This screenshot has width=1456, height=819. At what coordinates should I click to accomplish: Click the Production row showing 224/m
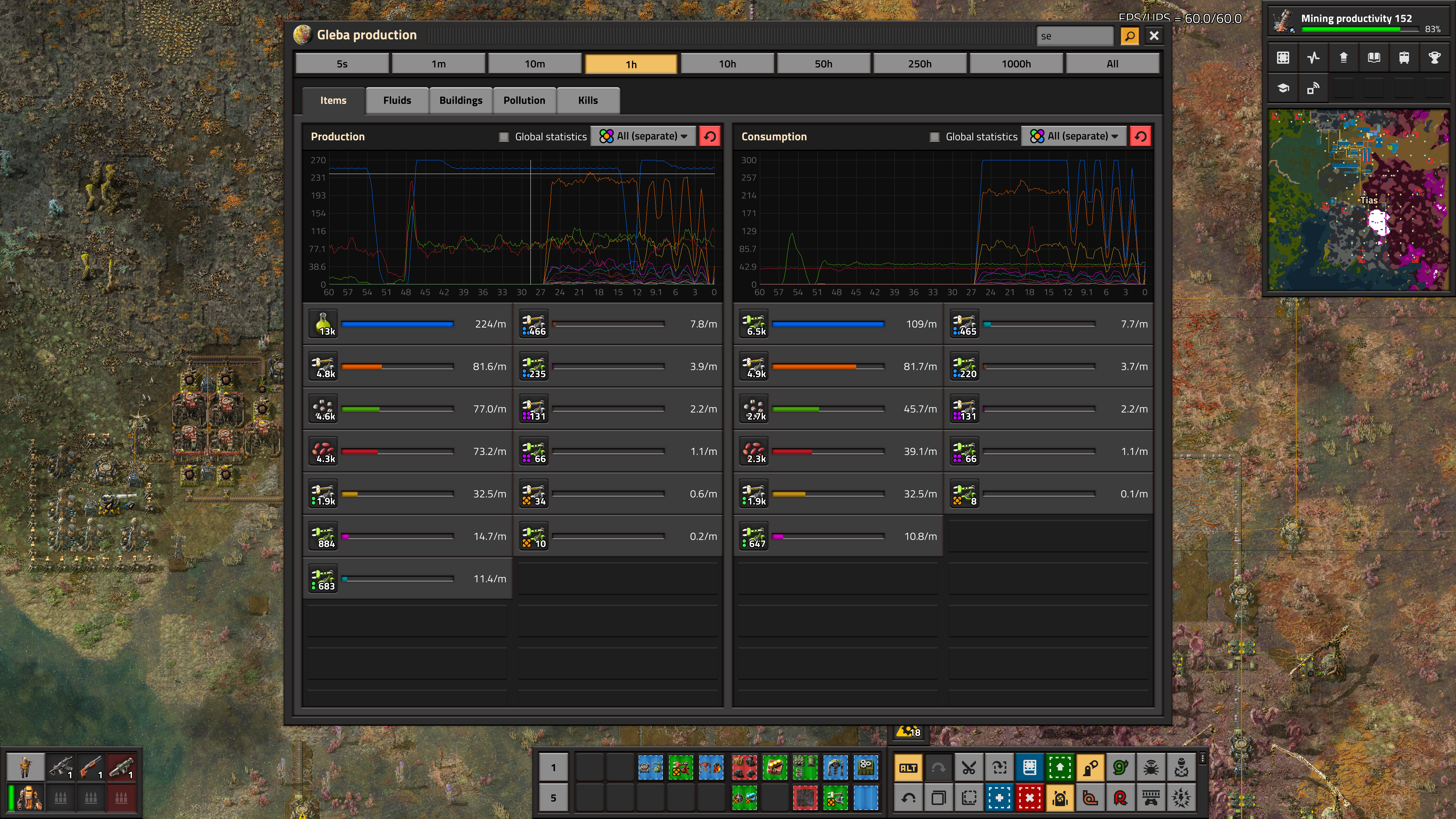click(x=408, y=324)
